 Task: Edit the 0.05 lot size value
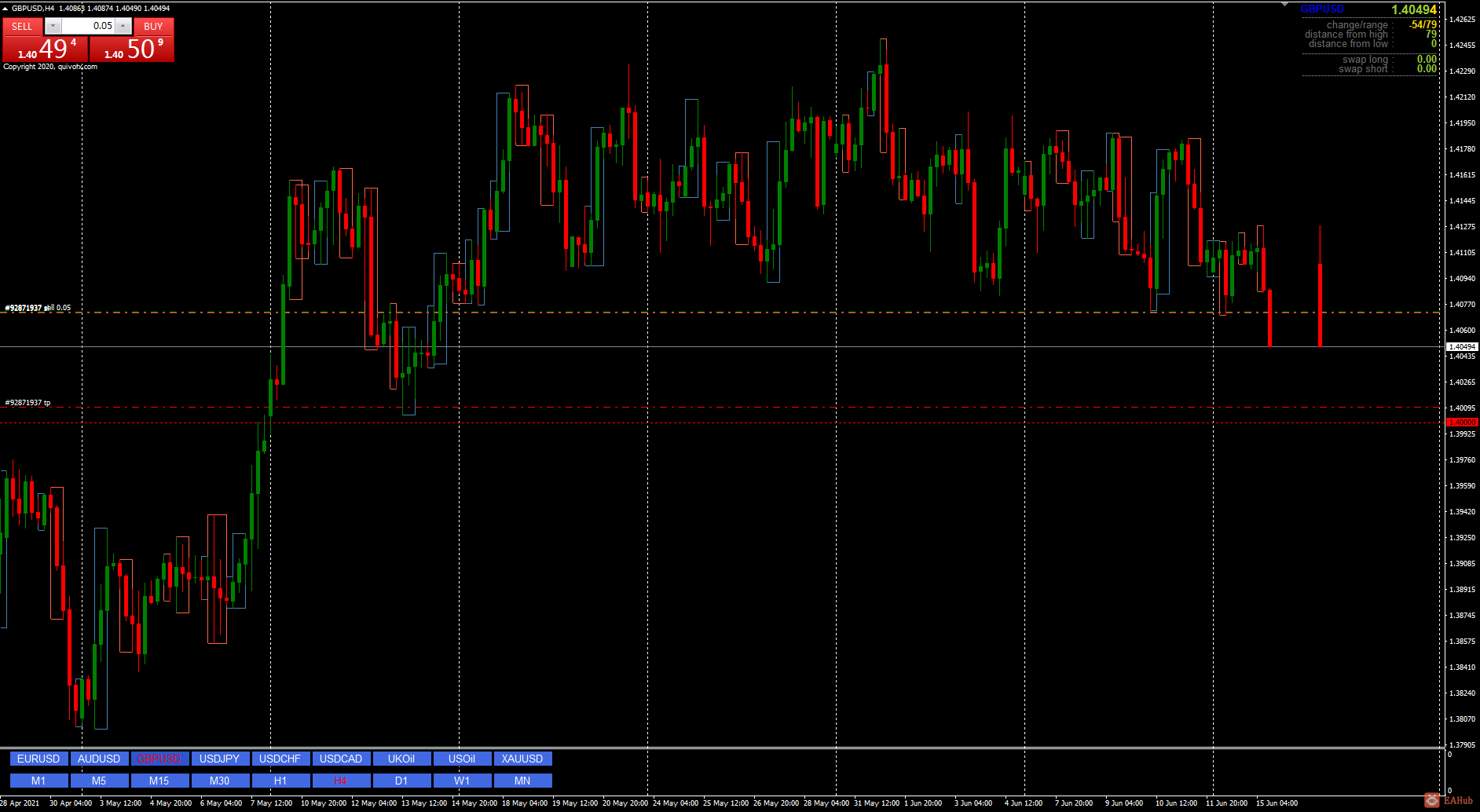88,26
